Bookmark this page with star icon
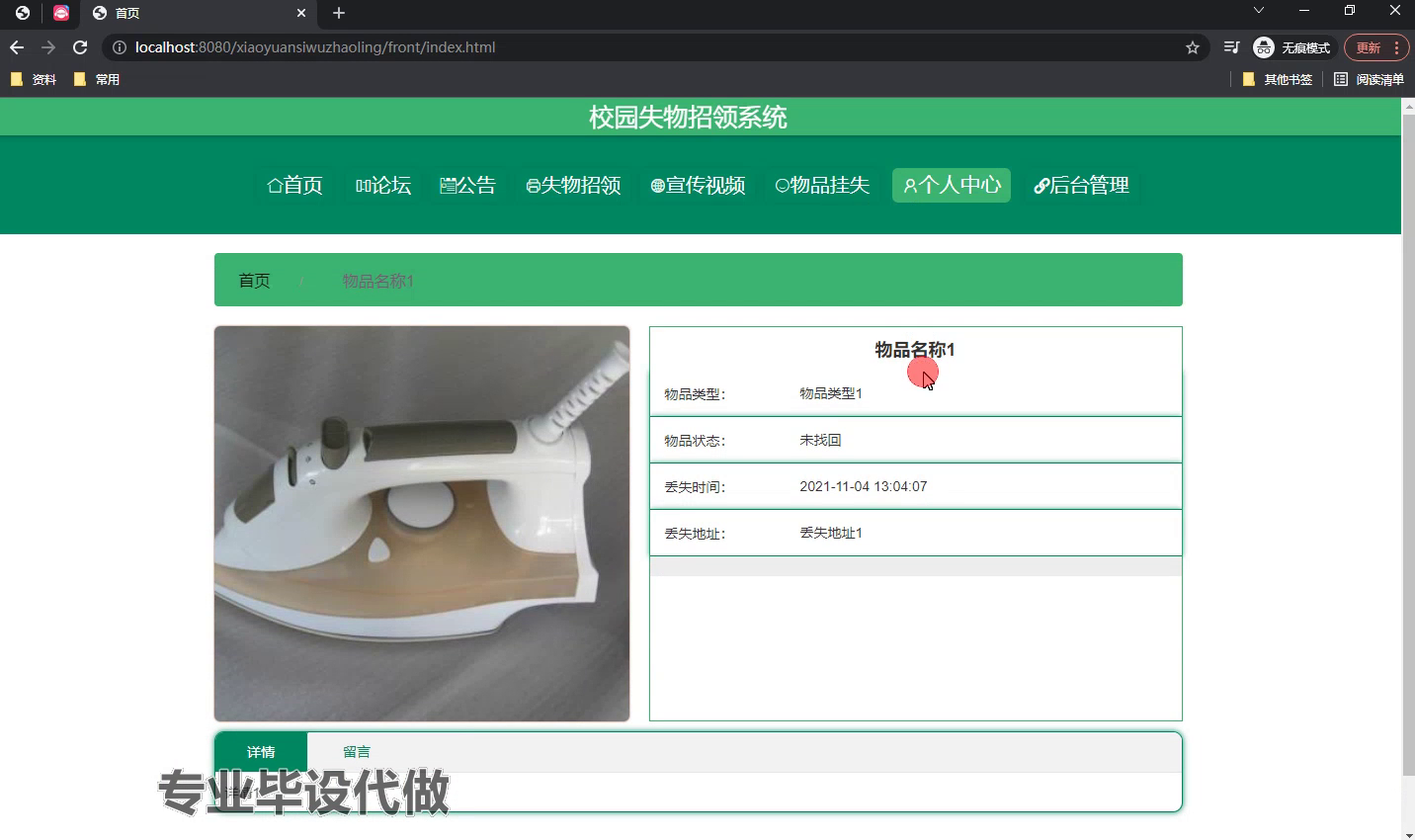Screen dimensions: 1415x840 click(x=1193, y=47)
